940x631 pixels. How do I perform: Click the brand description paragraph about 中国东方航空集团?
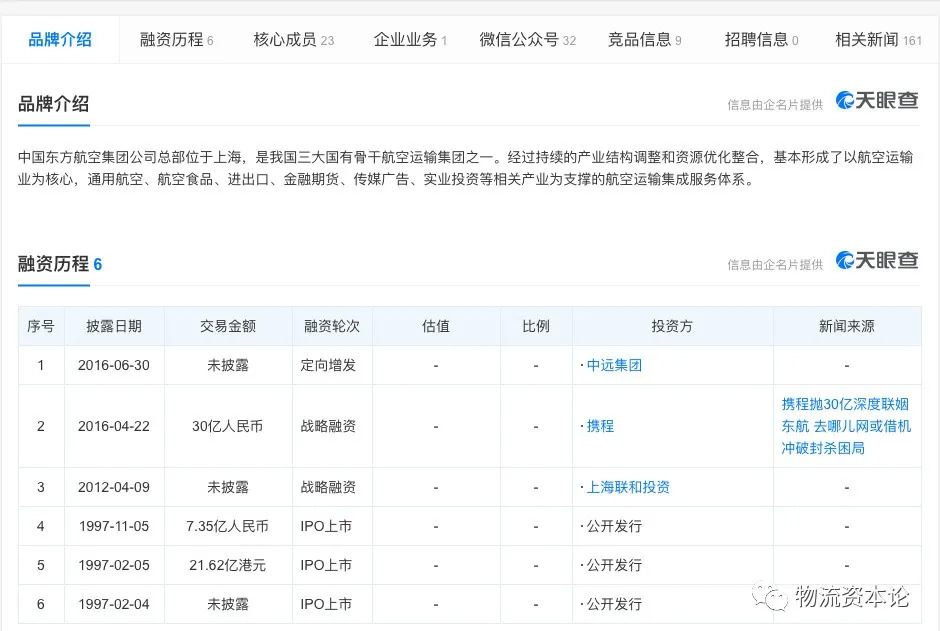(x=465, y=168)
